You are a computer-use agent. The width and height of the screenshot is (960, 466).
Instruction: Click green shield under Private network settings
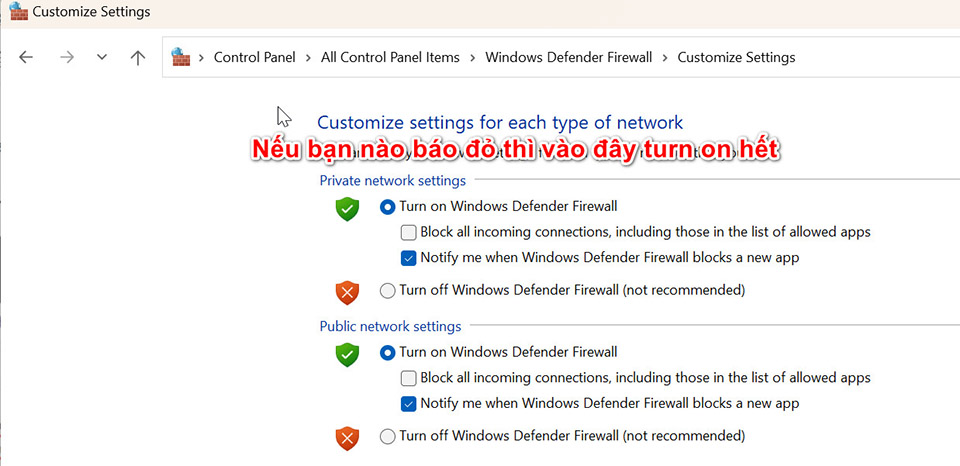[x=347, y=209]
